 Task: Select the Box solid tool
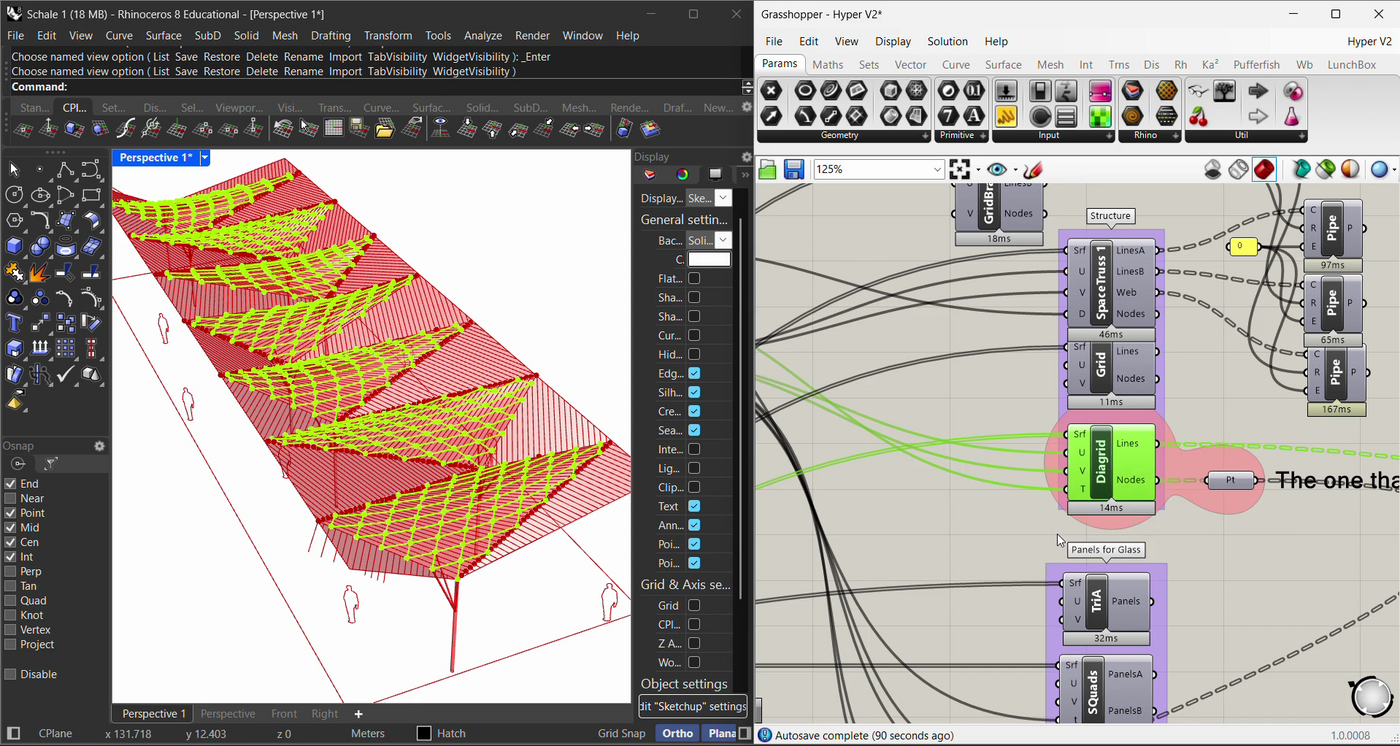[x=14, y=245]
